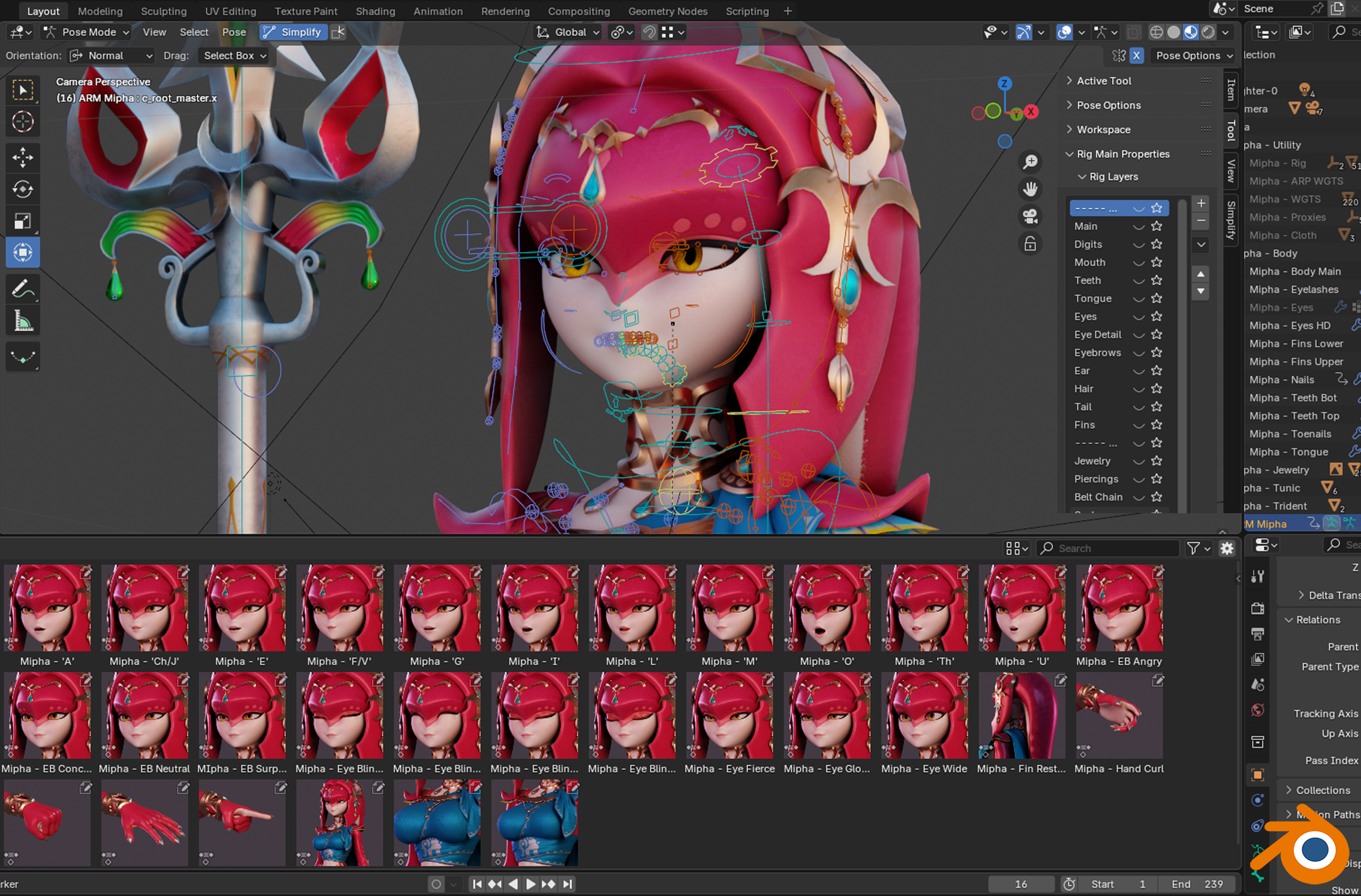Click the pan view hand icon

pos(1030,189)
